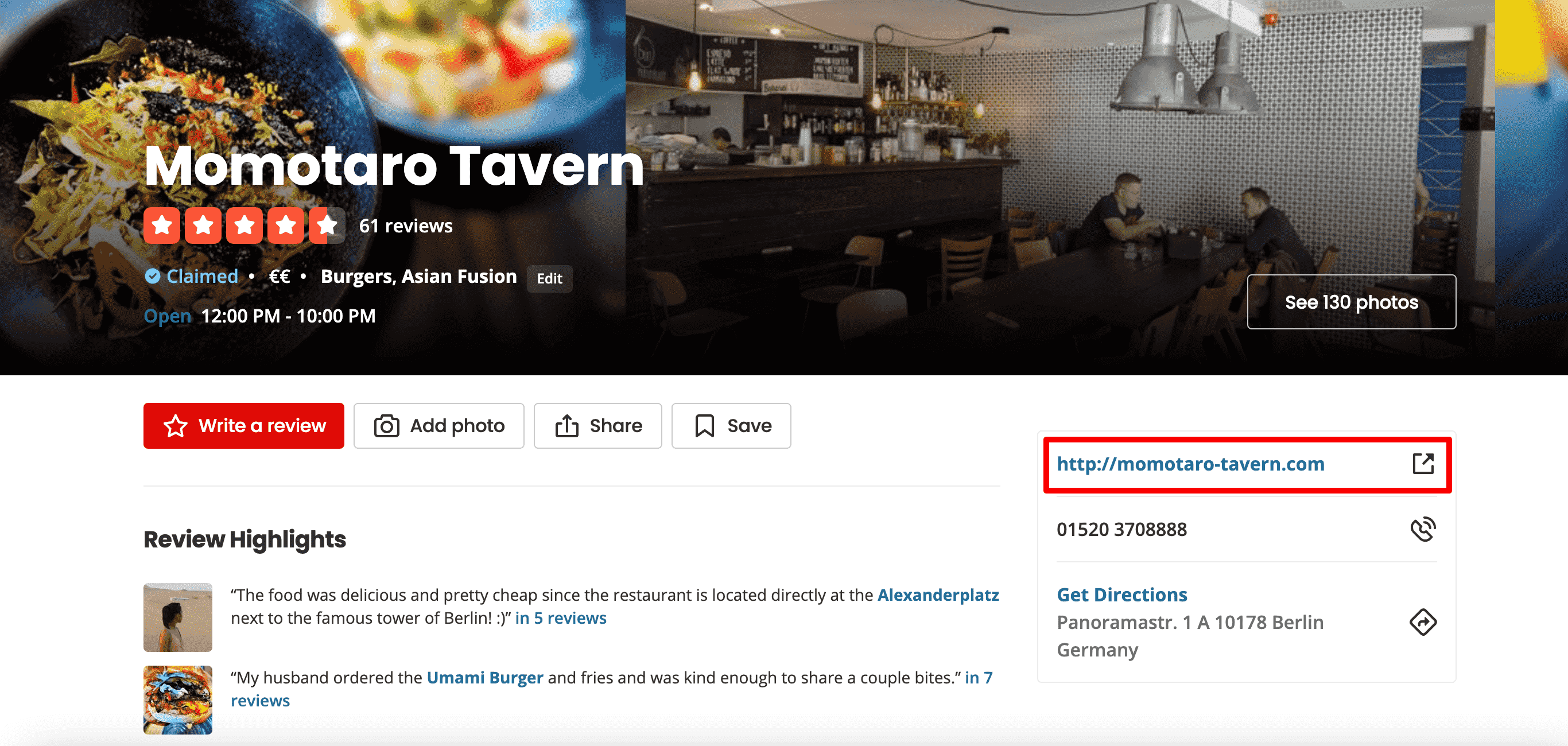
Task: Click the phone number 01520 3708888
Action: [x=1122, y=530]
